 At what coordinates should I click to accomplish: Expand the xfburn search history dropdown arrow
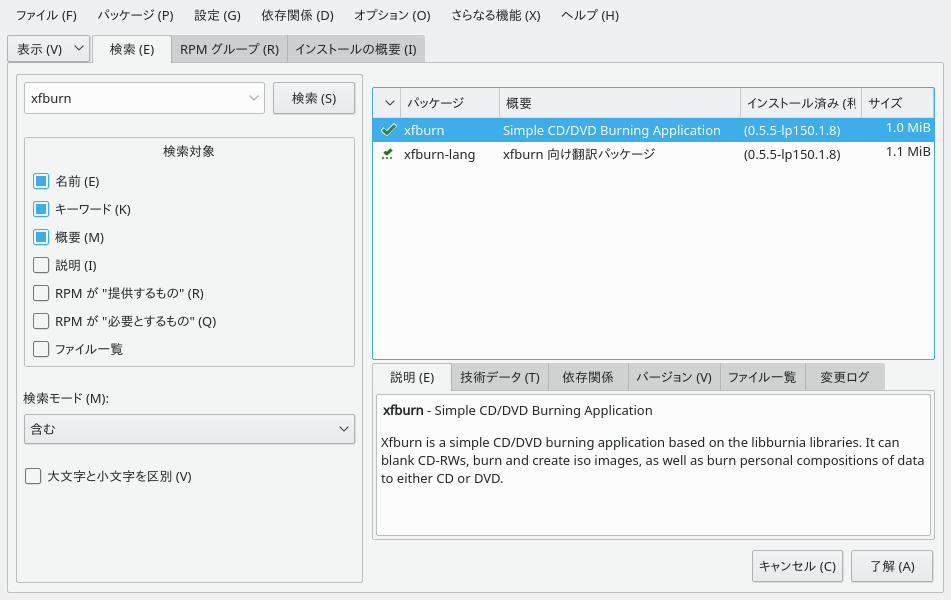click(x=254, y=98)
